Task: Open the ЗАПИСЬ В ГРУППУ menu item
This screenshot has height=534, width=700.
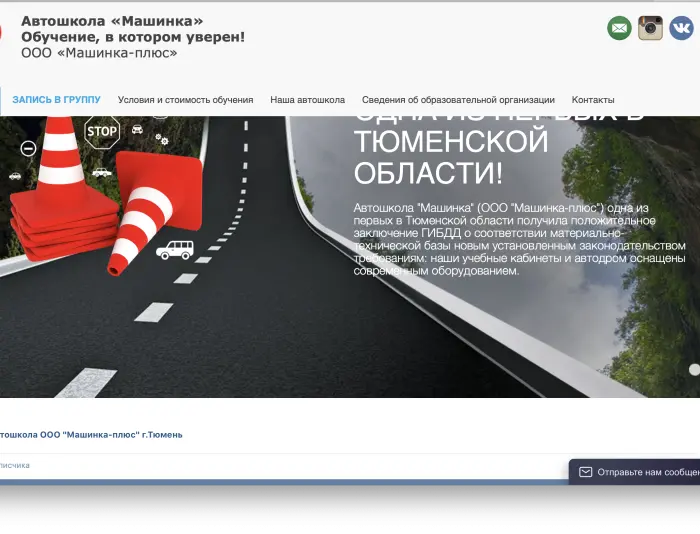Action: click(x=56, y=100)
